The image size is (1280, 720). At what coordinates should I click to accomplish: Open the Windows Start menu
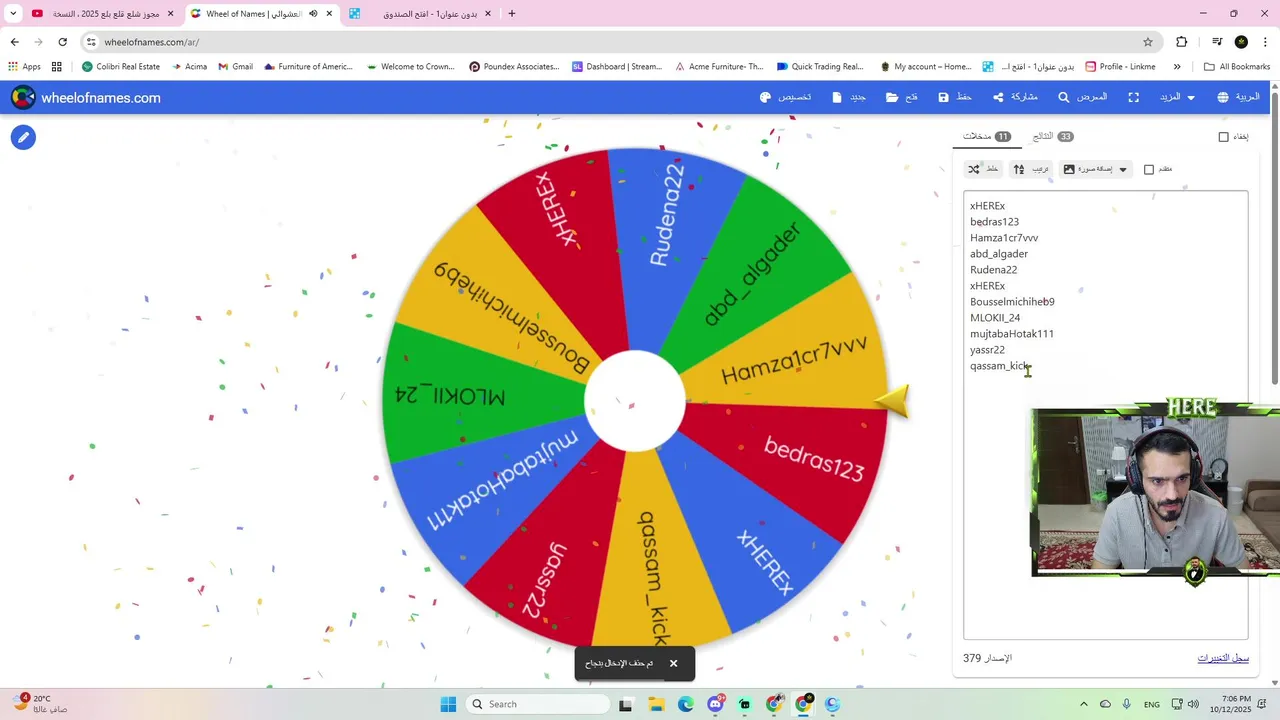tap(448, 704)
